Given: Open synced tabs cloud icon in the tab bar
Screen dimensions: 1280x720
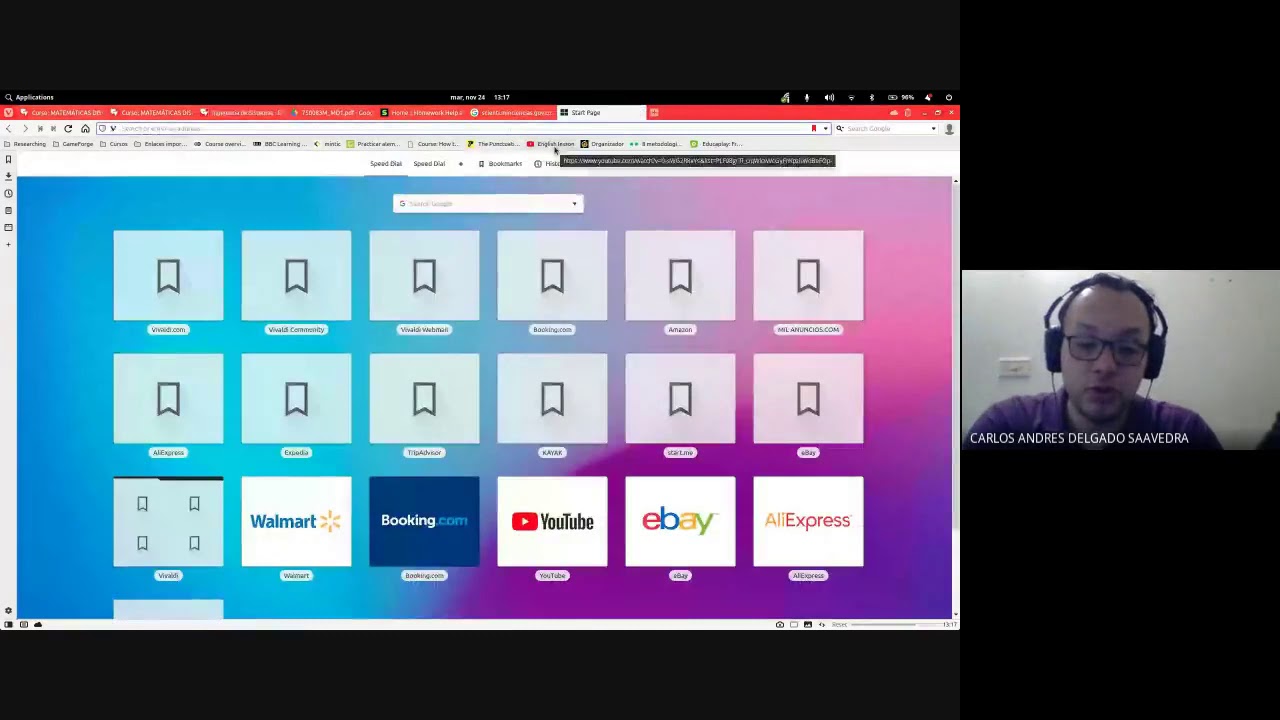Looking at the screenshot, I should [894, 112].
